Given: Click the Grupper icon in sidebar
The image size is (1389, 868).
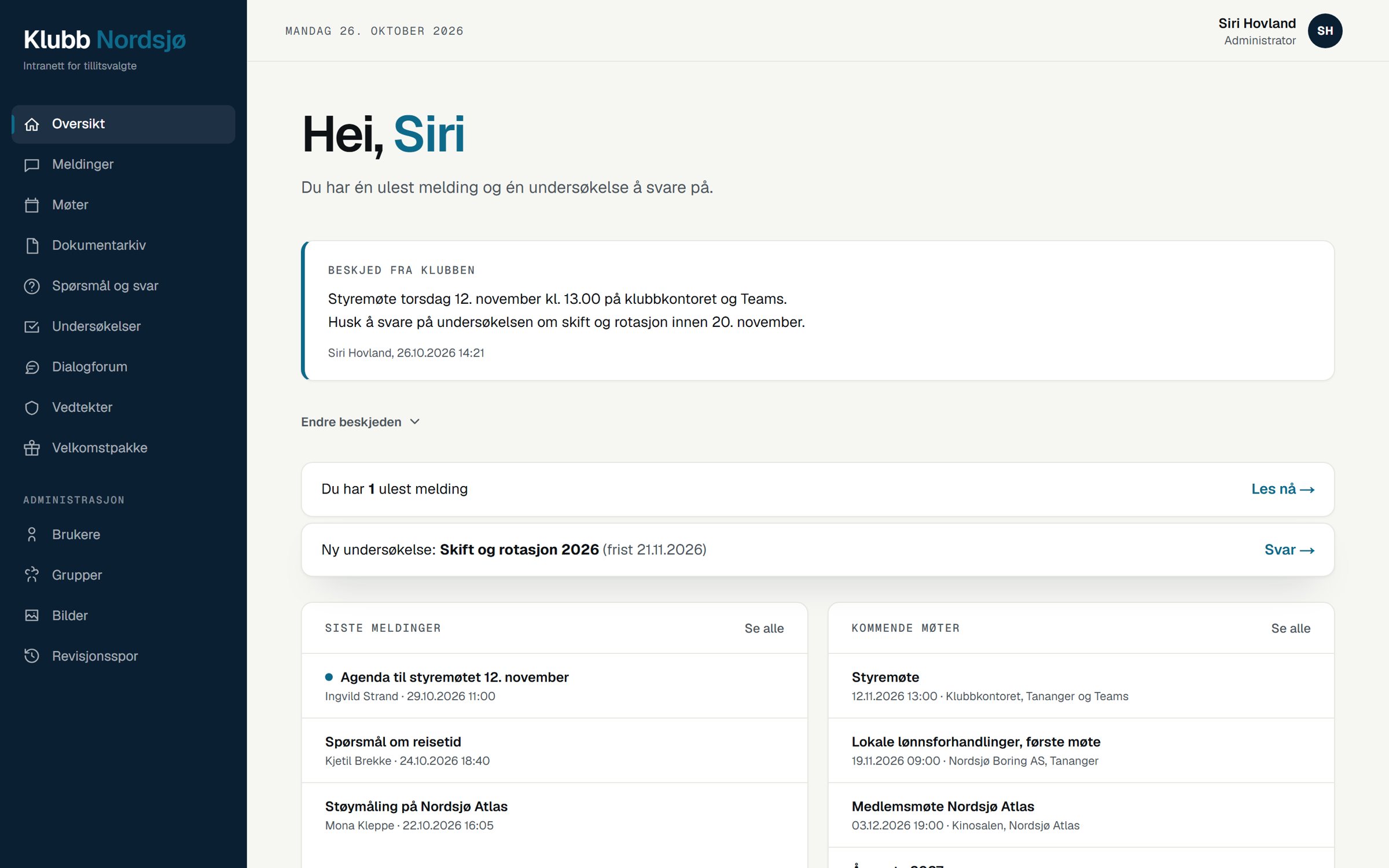Looking at the screenshot, I should point(32,575).
